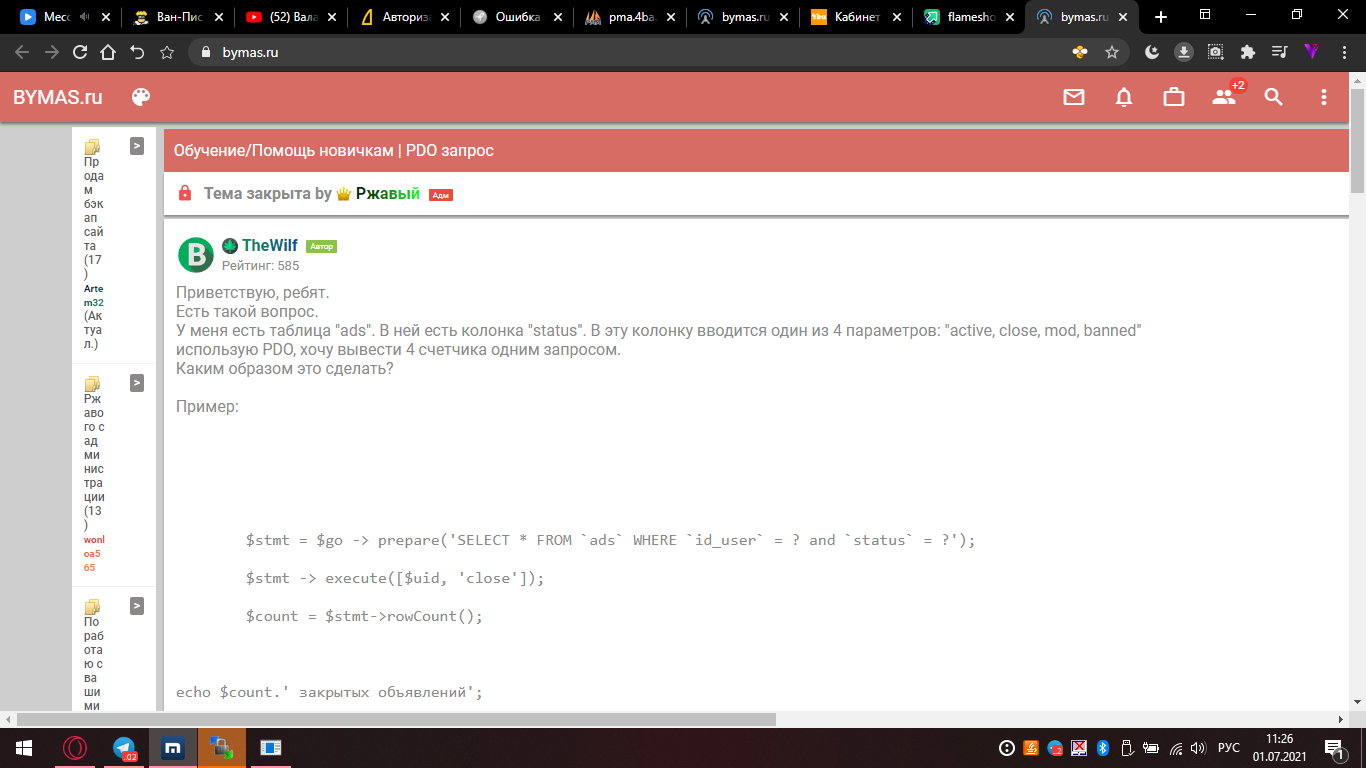Switch to the YouTube (52) tab
This screenshot has width=1366, height=768.
coord(292,17)
